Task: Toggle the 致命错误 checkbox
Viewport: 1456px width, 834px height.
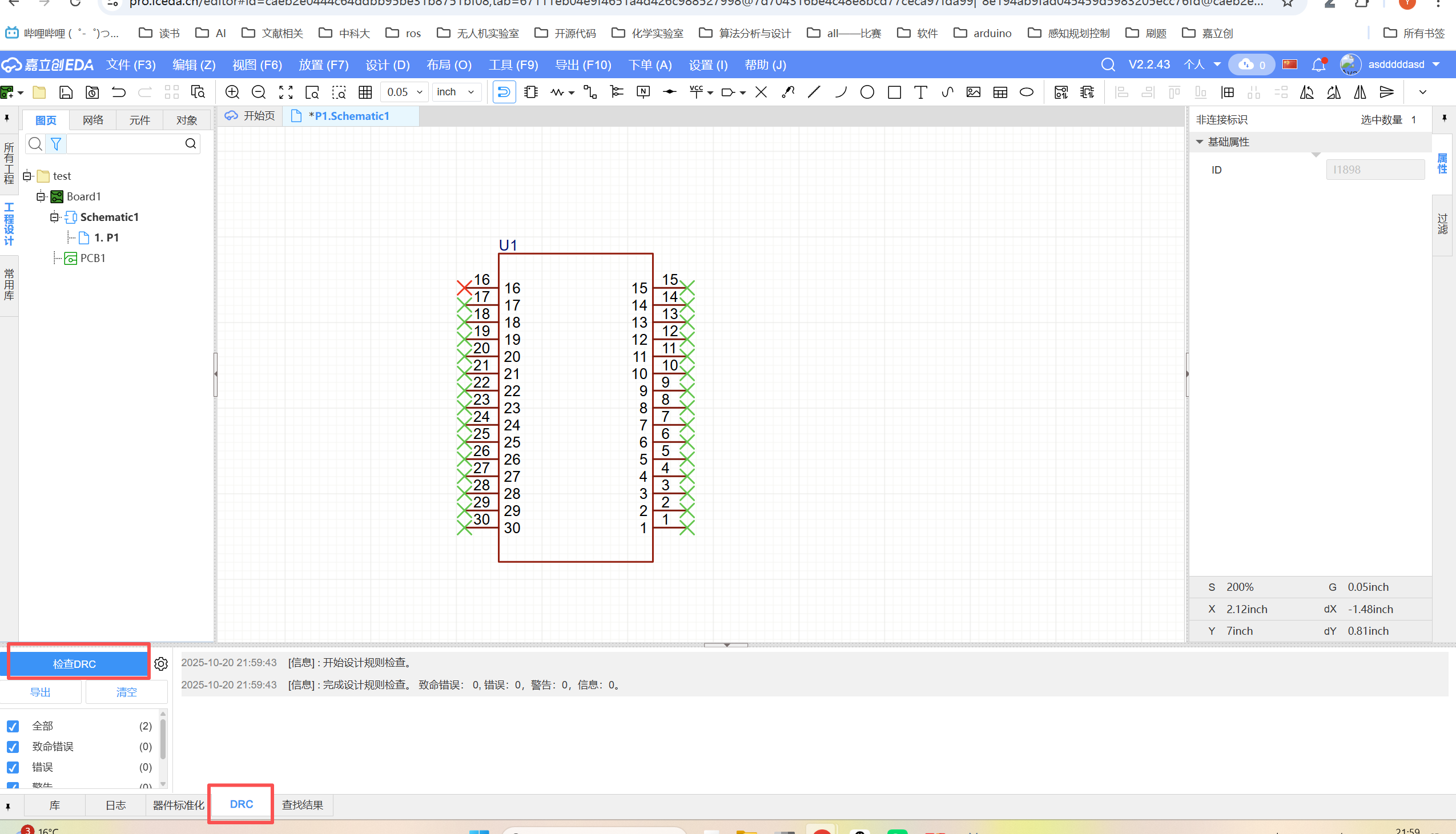Action: 13,747
